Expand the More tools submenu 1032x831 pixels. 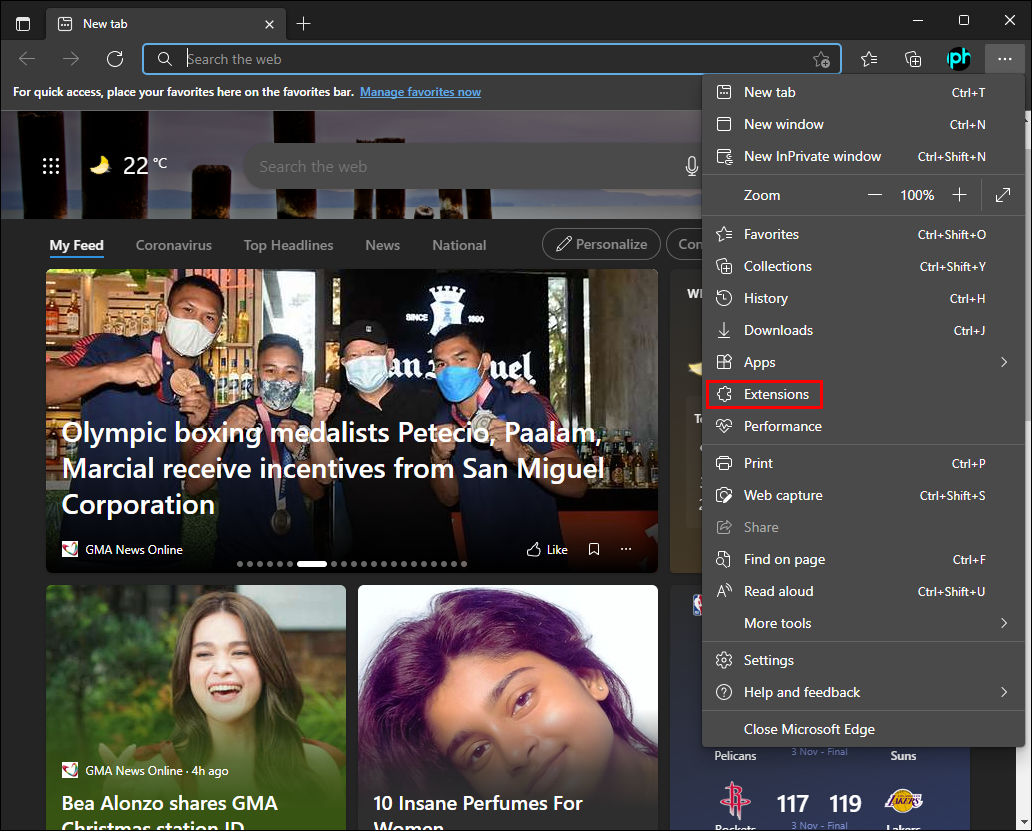click(x=1003, y=623)
